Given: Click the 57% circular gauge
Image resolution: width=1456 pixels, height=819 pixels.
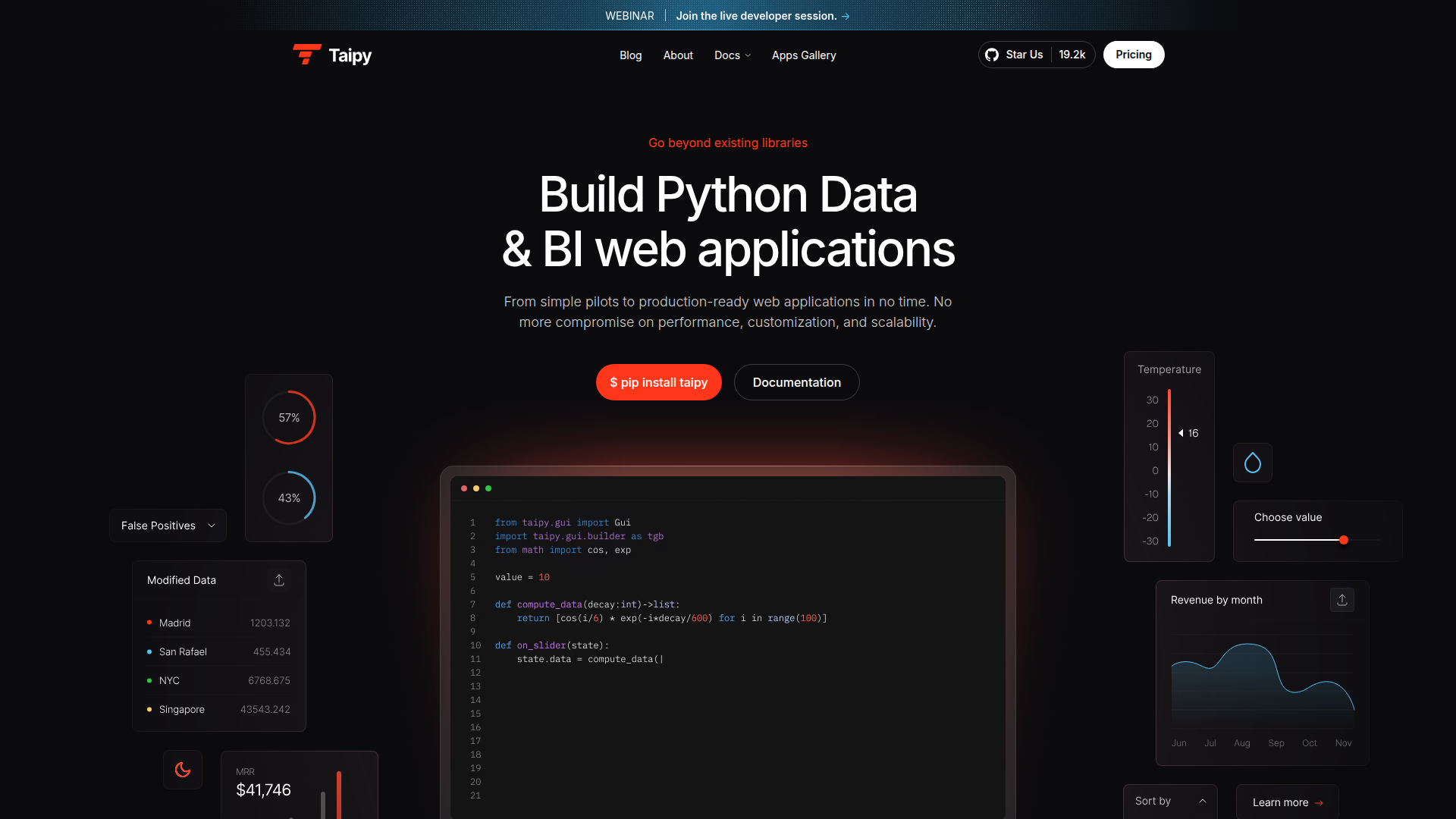Looking at the screenshot, I should click(289, 417).
